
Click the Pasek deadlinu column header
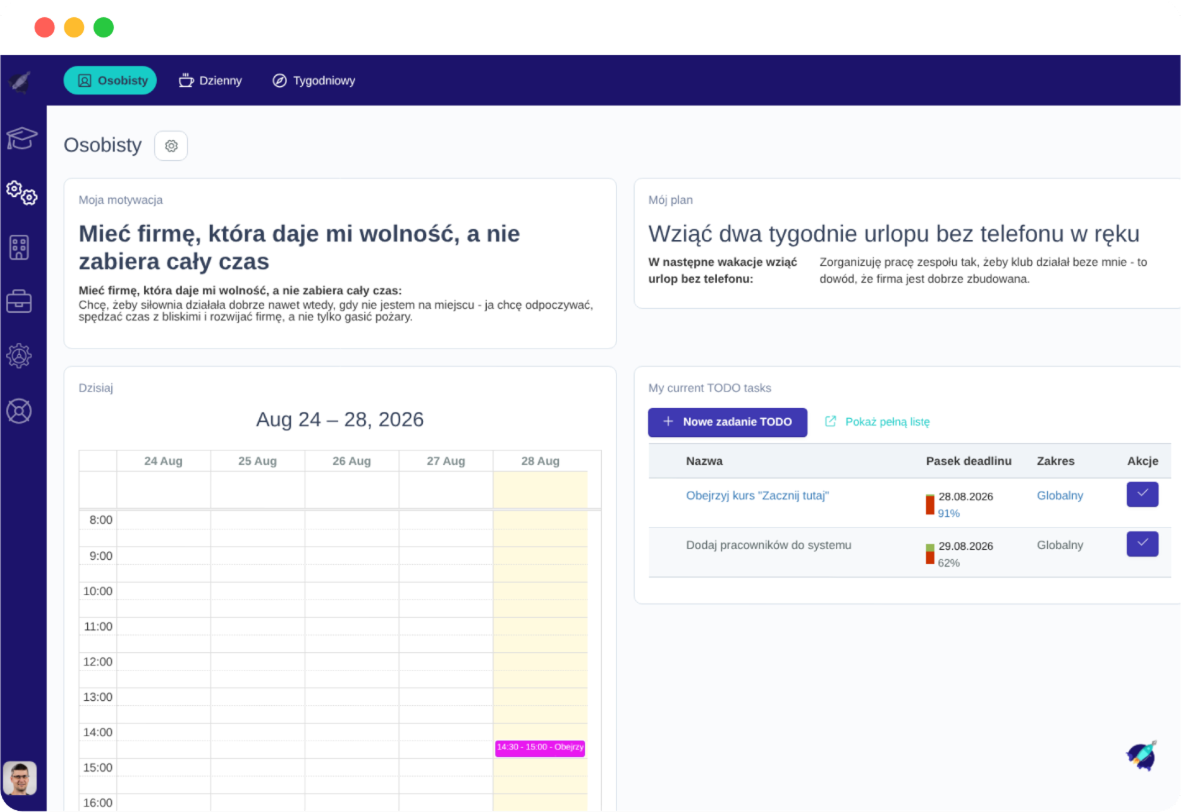969,461
